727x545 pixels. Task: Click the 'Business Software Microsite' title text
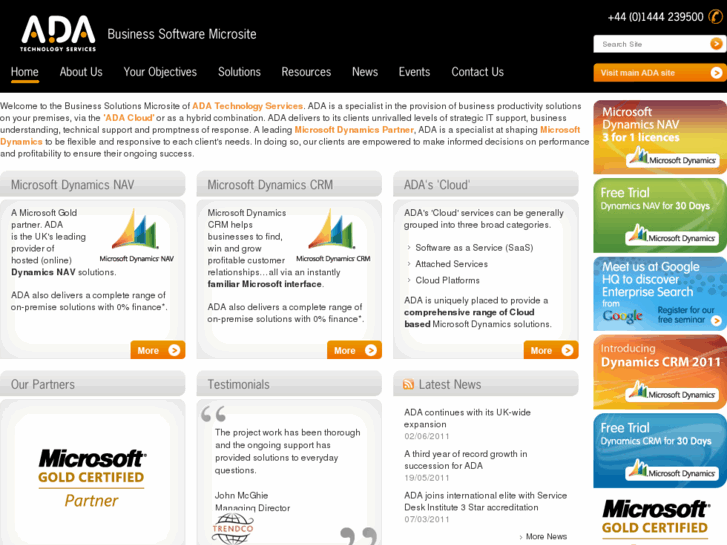182,34
